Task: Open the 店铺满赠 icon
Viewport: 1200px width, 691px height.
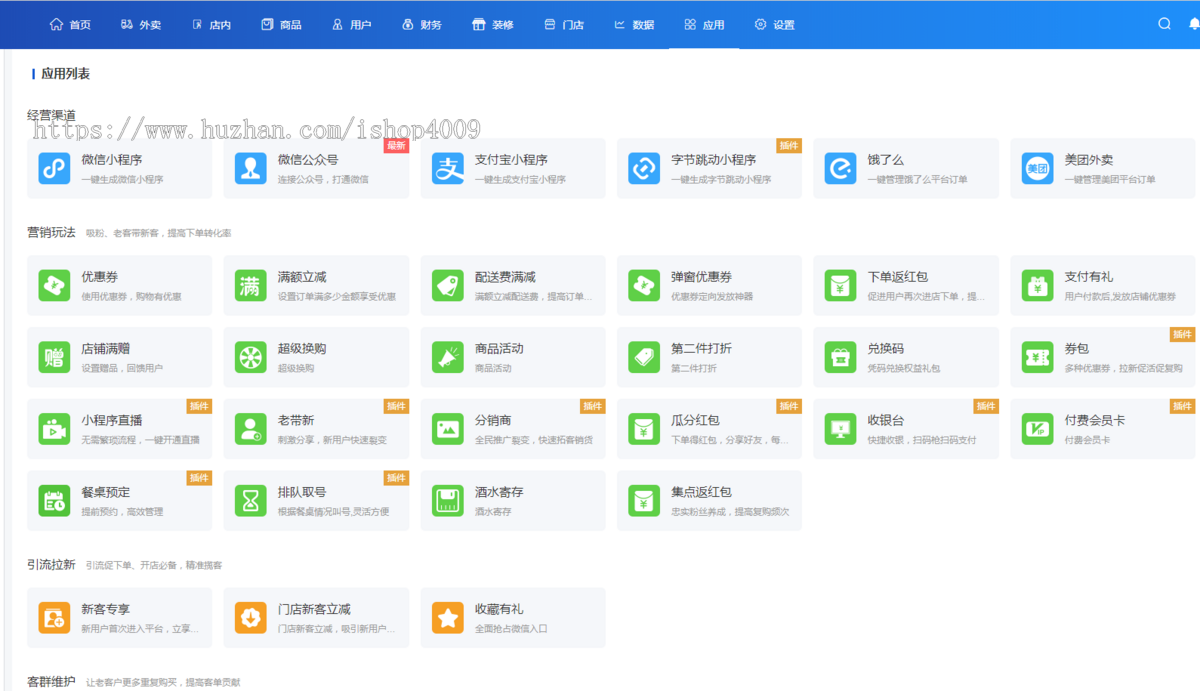Action: pos(54,358)
